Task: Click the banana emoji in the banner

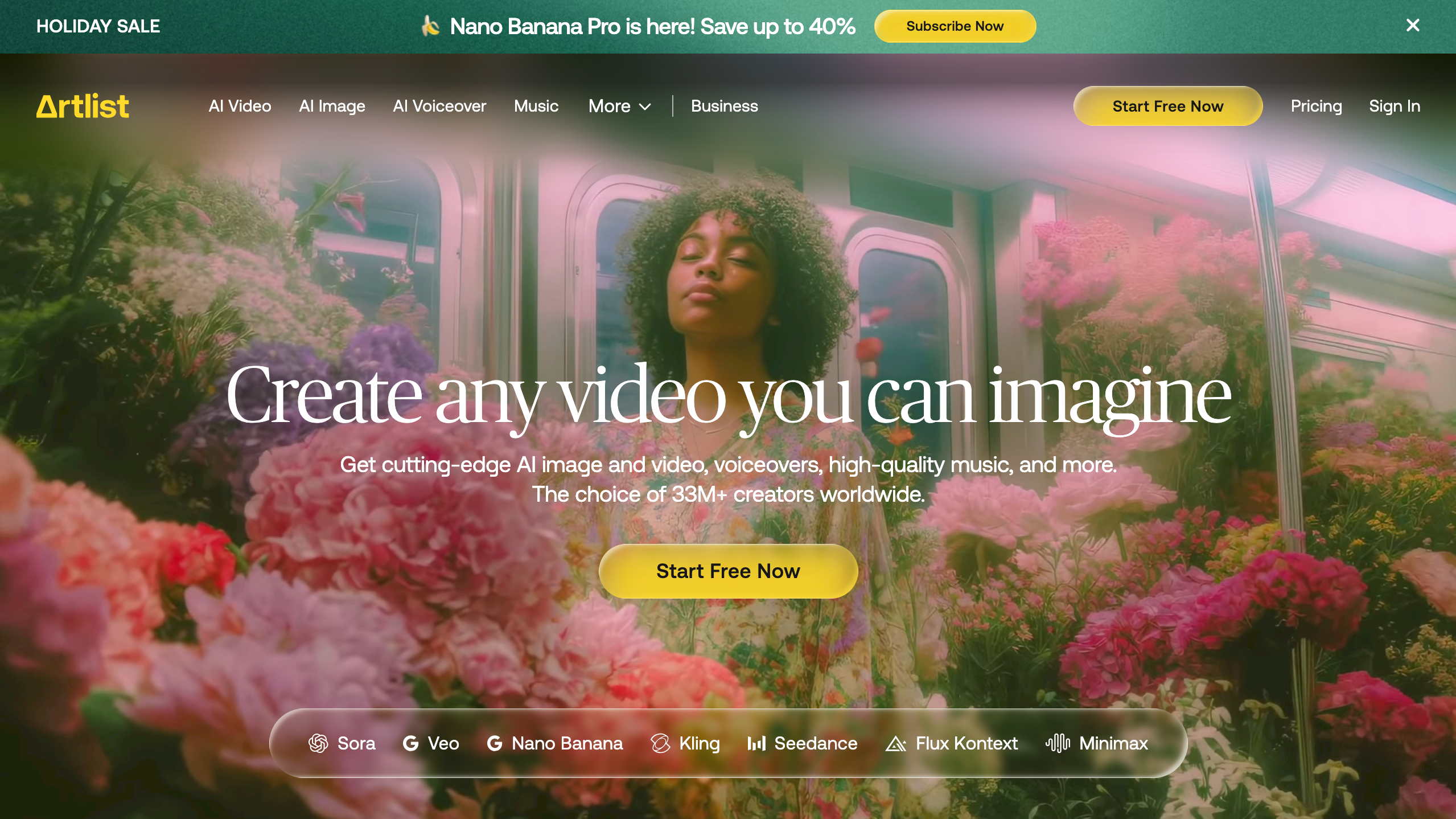Action: (431, 26)
